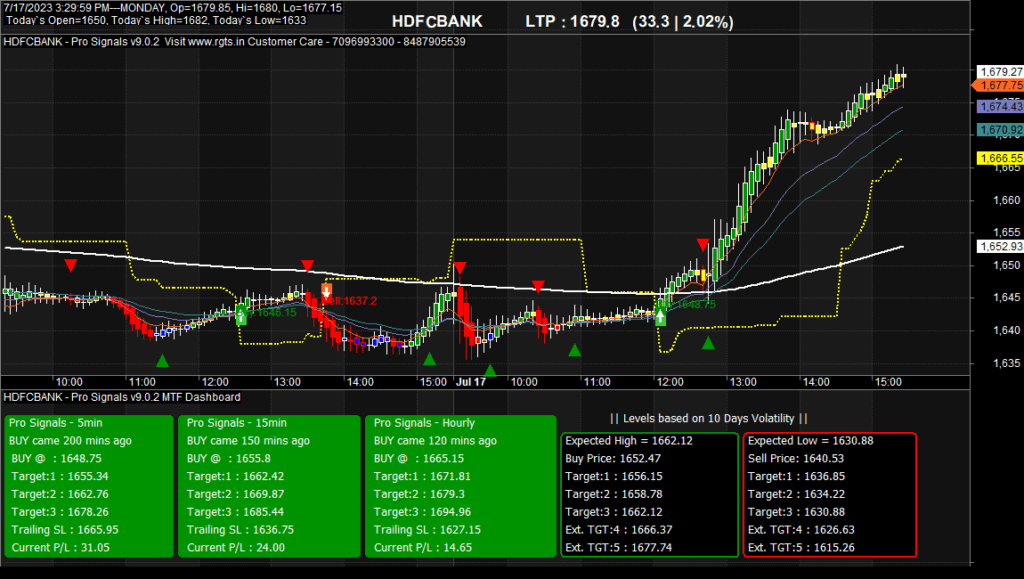Click the Target:2 : 1662.76 row
The image size is (1024, 579).
(x=59, y=494)
